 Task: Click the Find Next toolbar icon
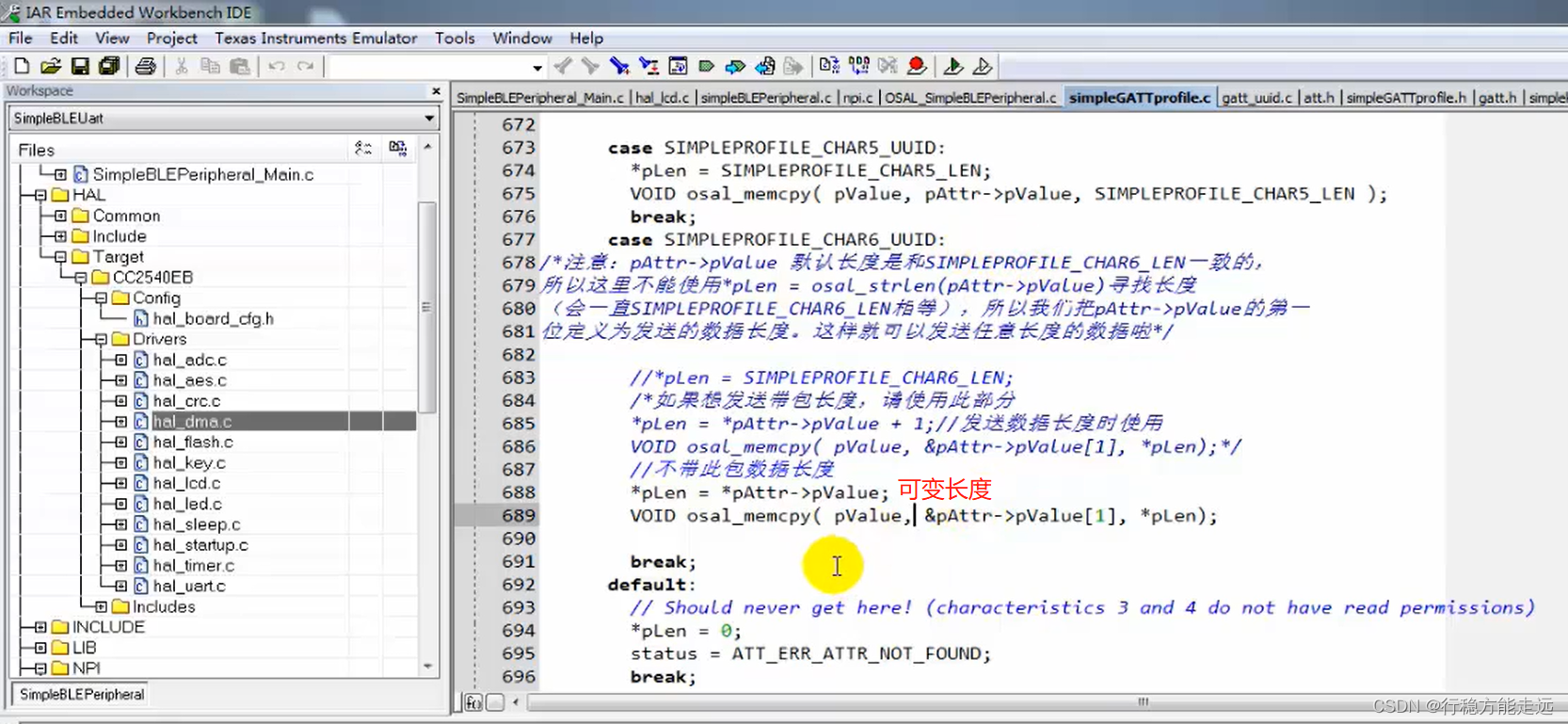point(590,66)
